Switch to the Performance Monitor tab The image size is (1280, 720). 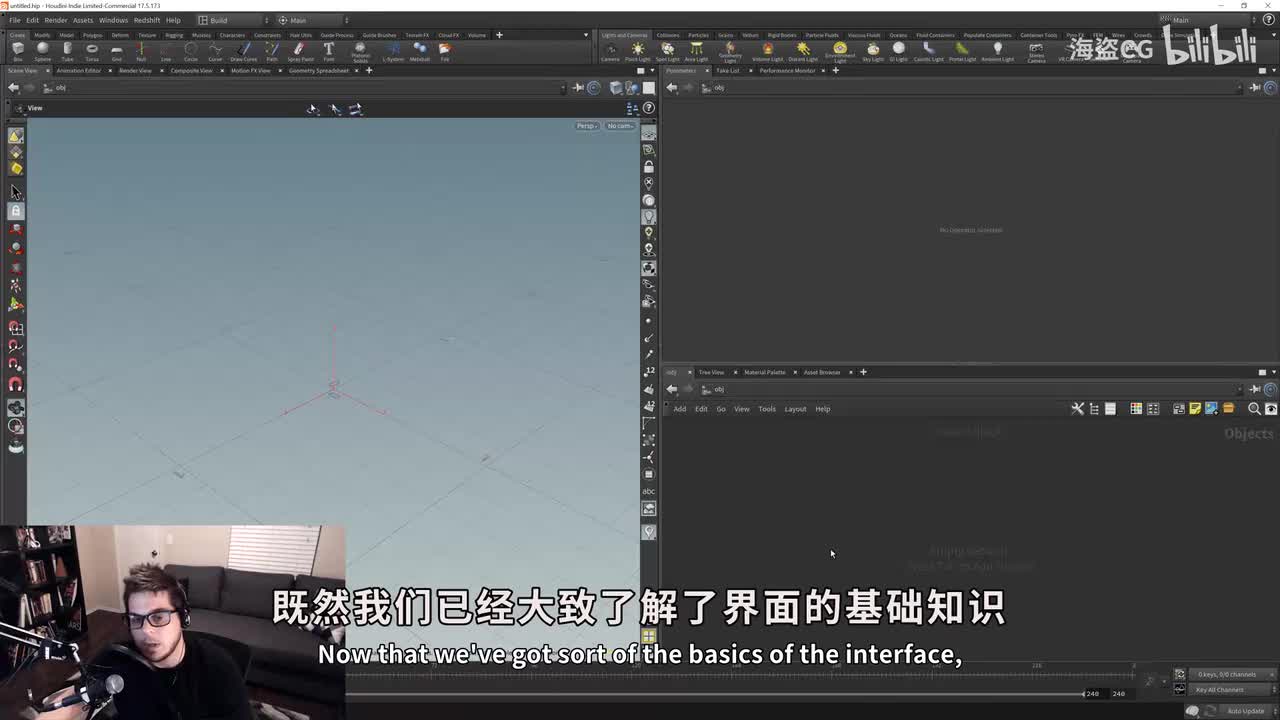tap(788, 70)
